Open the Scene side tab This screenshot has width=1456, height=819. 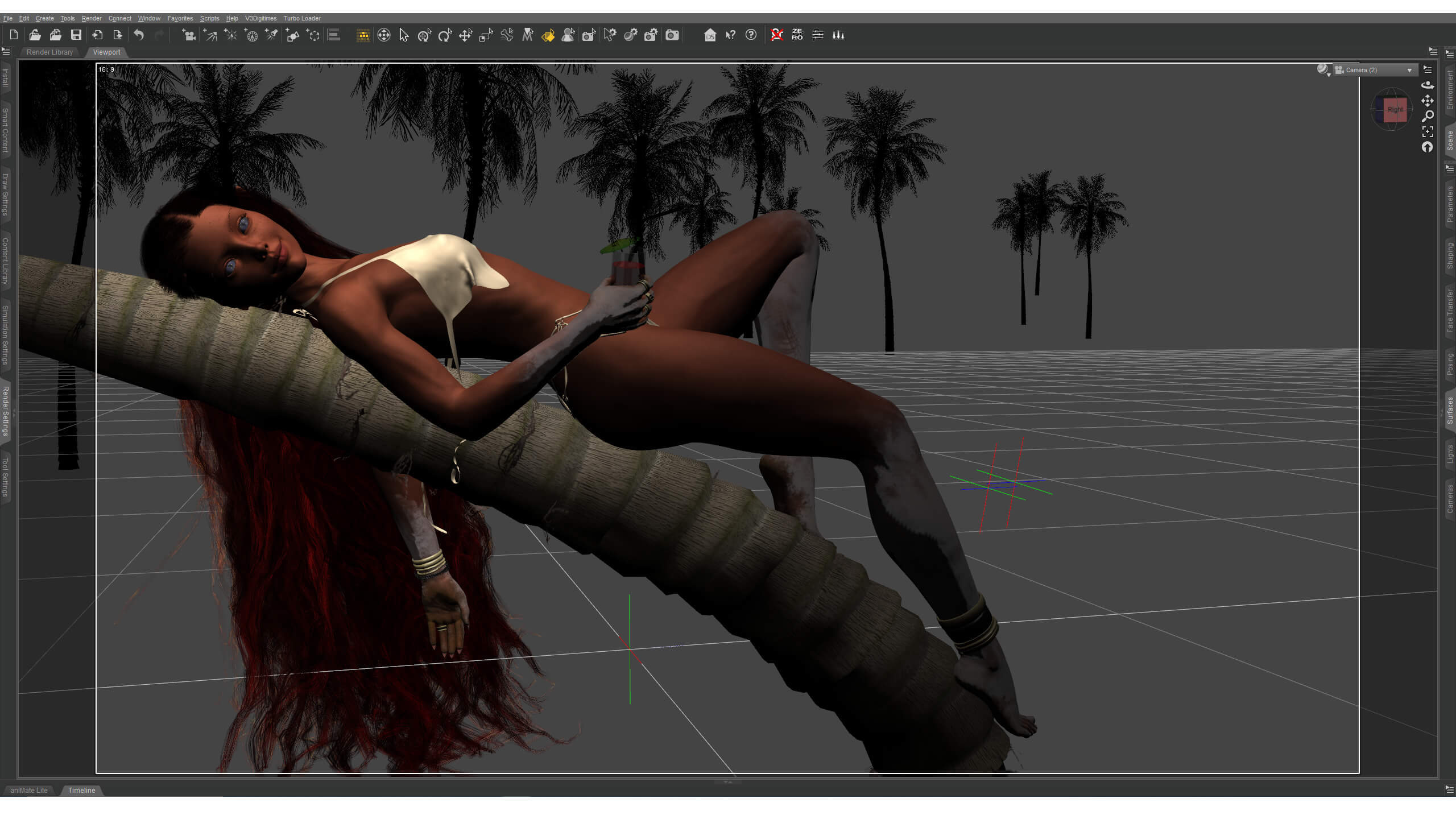tap(1450, 140)
